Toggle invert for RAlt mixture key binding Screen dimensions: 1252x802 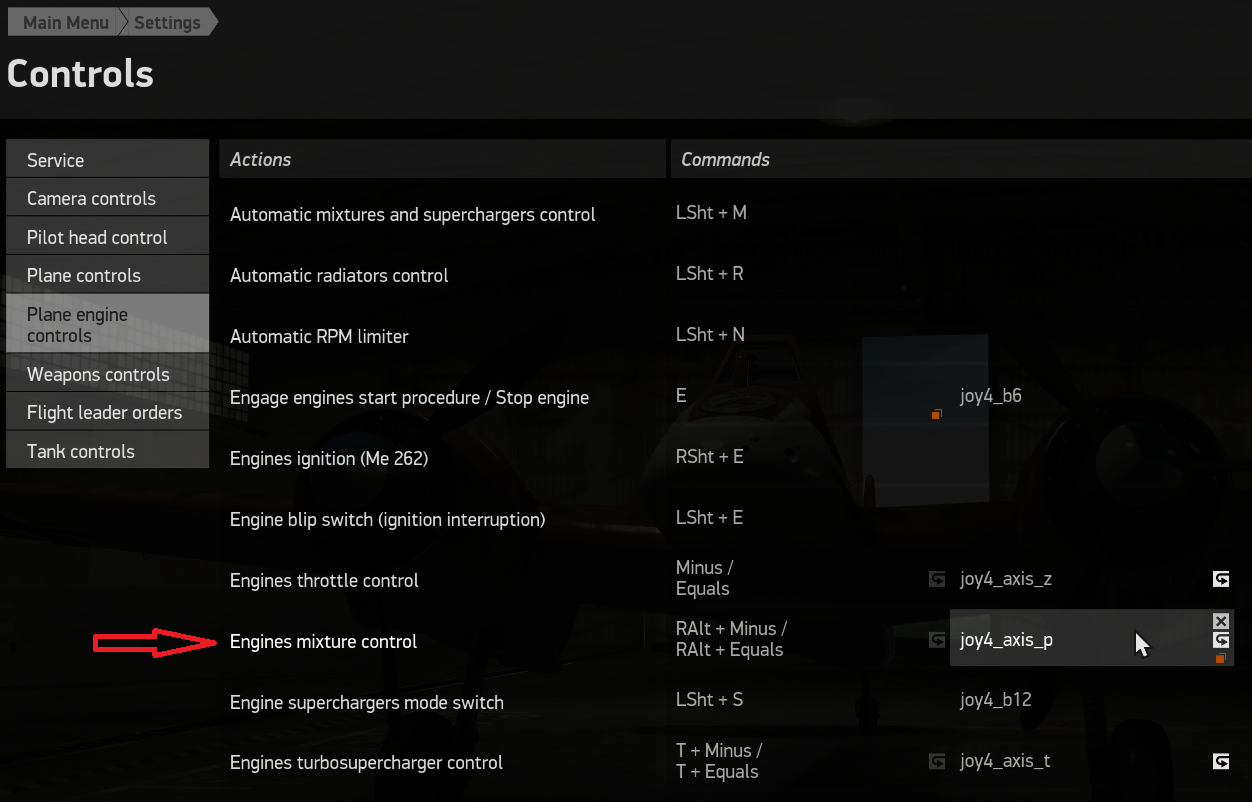[x=937, y=640]
